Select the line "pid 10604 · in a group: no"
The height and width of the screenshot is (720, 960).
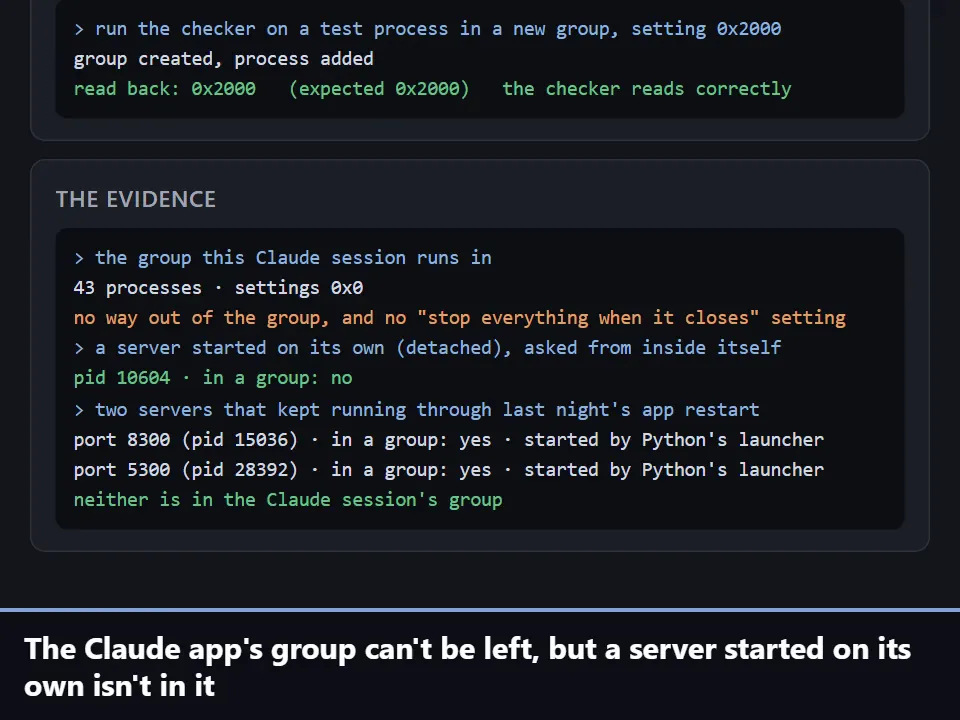pyautogui.click(x=213, y=378)
